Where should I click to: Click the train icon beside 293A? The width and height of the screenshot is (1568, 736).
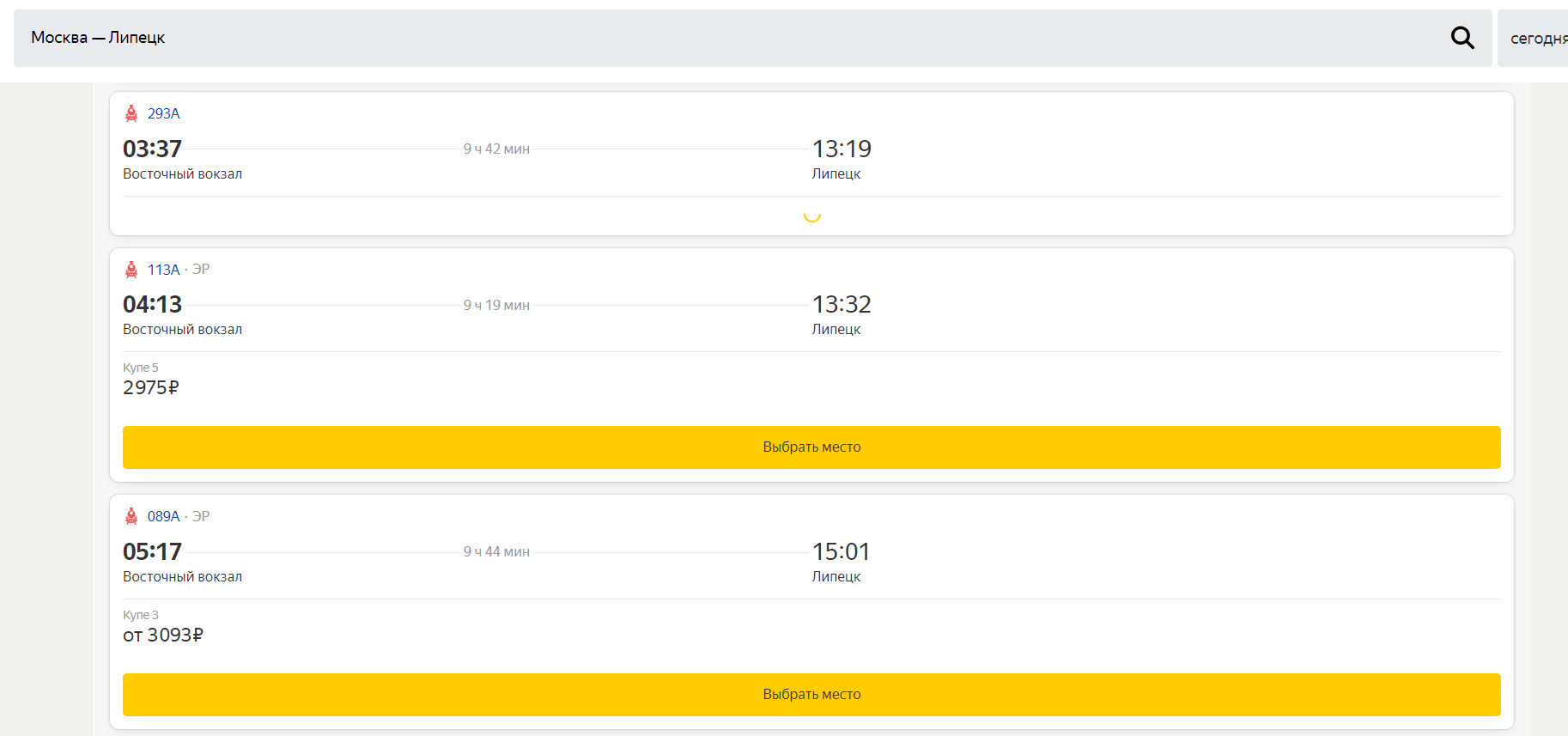pyautogui.click(x=131, y=113)
